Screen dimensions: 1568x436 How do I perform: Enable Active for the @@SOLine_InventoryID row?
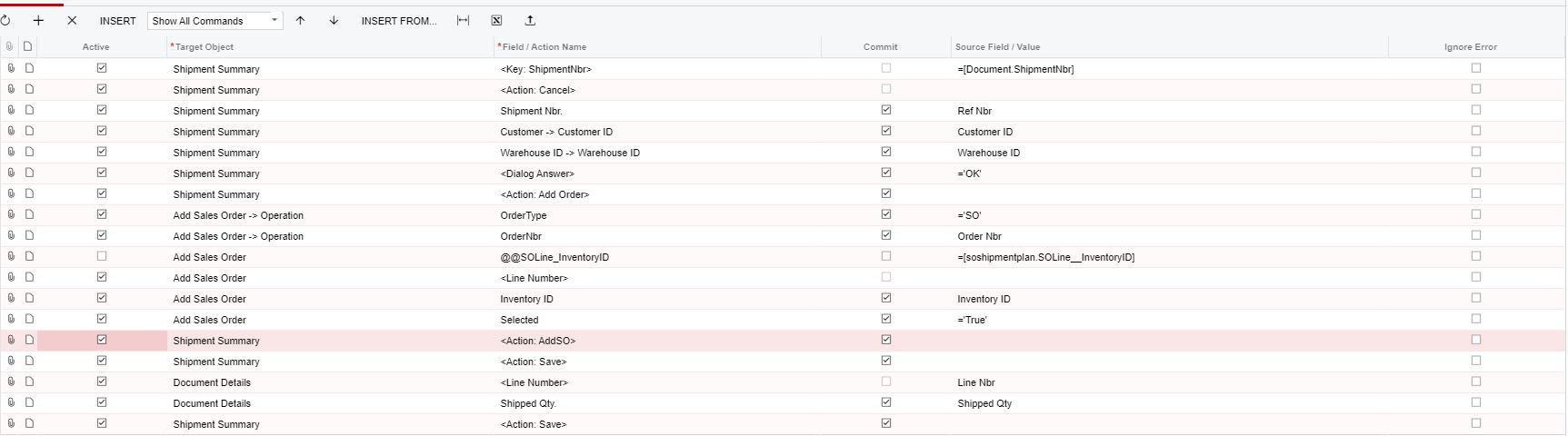pyautogui.click(x=102, y=256)
